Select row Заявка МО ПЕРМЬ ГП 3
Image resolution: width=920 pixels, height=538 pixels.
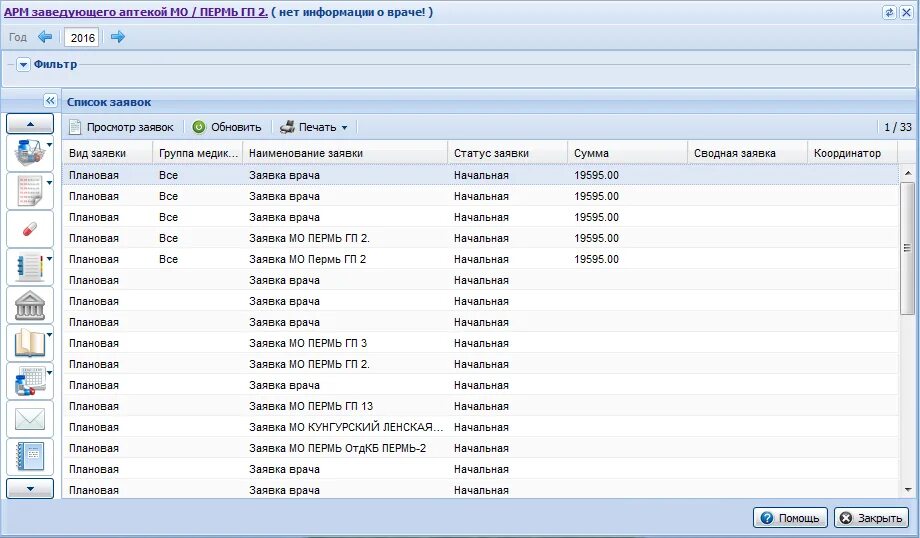tap(481, 343)
